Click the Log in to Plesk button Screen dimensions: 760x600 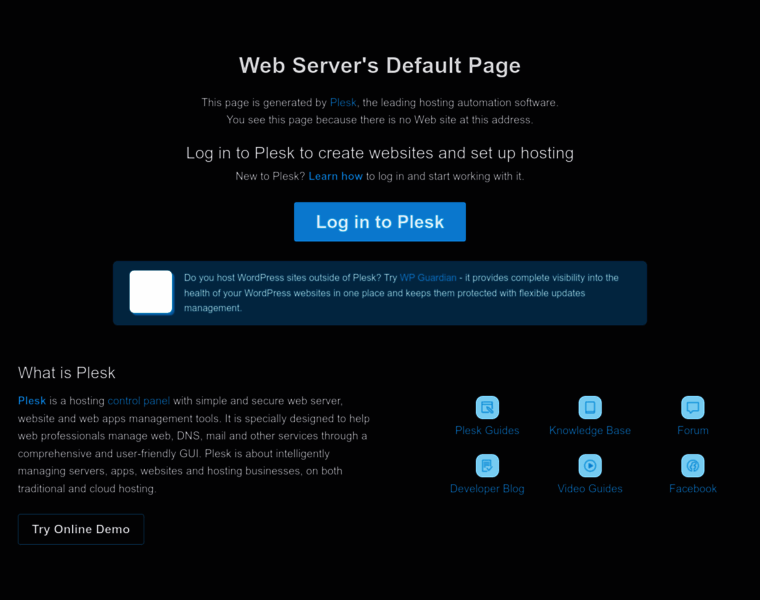tap(380, 221)
